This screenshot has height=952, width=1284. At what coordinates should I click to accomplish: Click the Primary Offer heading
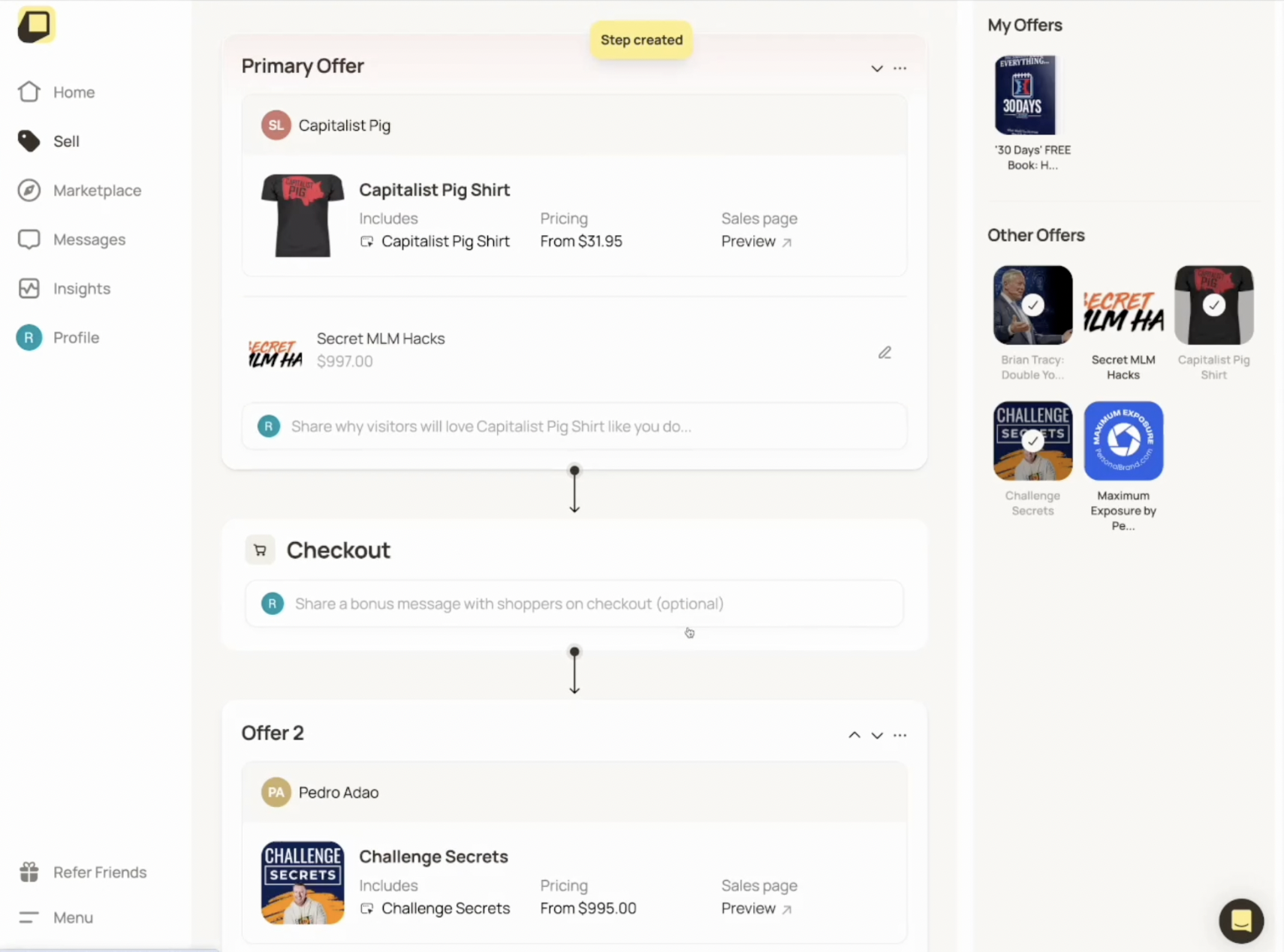coord(303,66)
